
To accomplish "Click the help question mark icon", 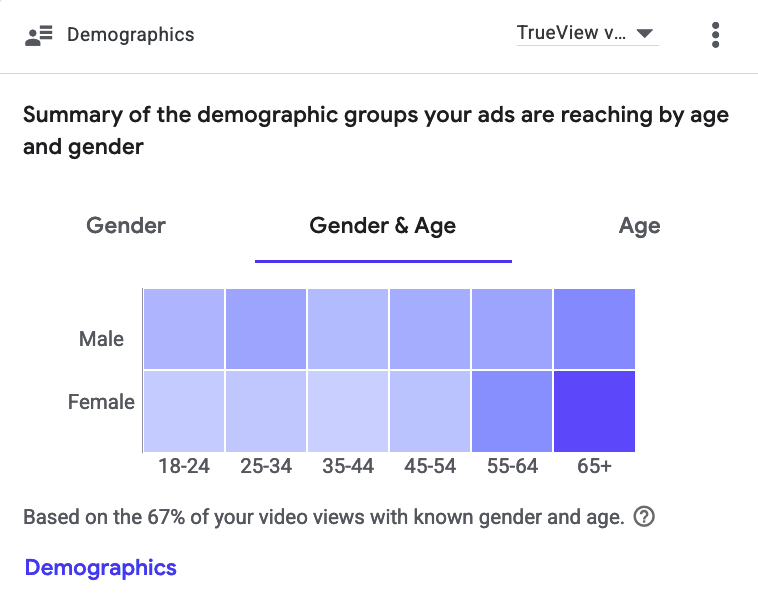I will click(x=645, y=517).
